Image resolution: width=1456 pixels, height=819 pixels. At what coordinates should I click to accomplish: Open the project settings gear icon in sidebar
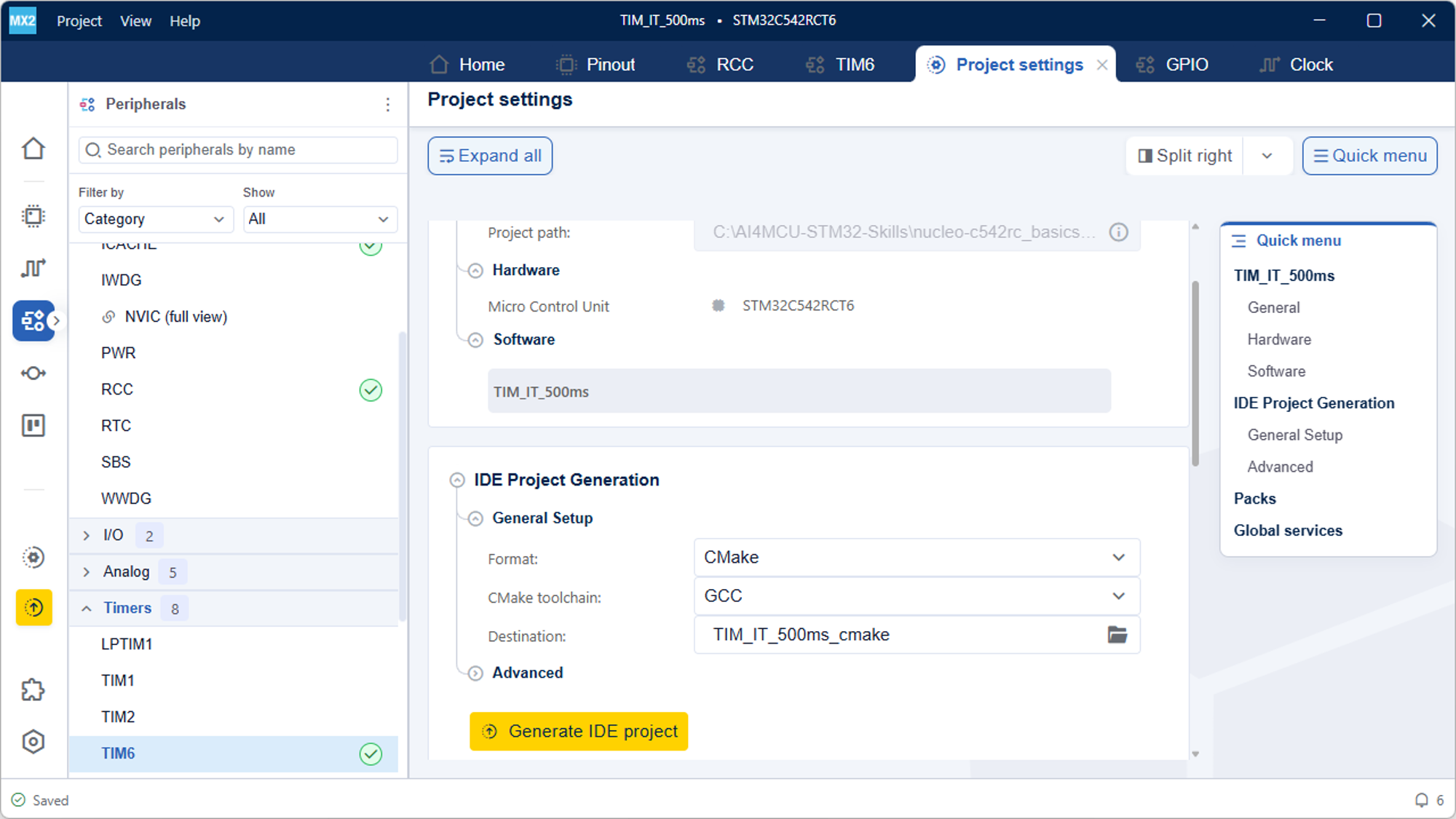point(33,558)
